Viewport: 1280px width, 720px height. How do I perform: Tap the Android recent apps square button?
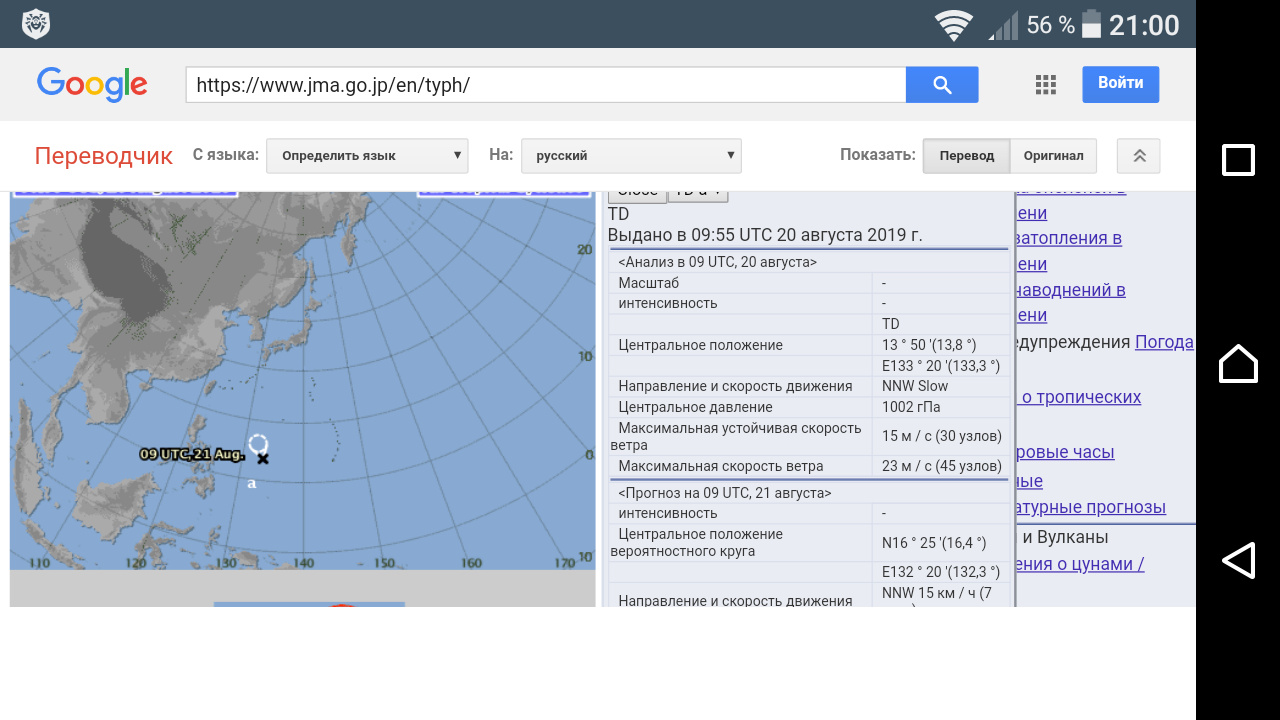coord(1238,160)
